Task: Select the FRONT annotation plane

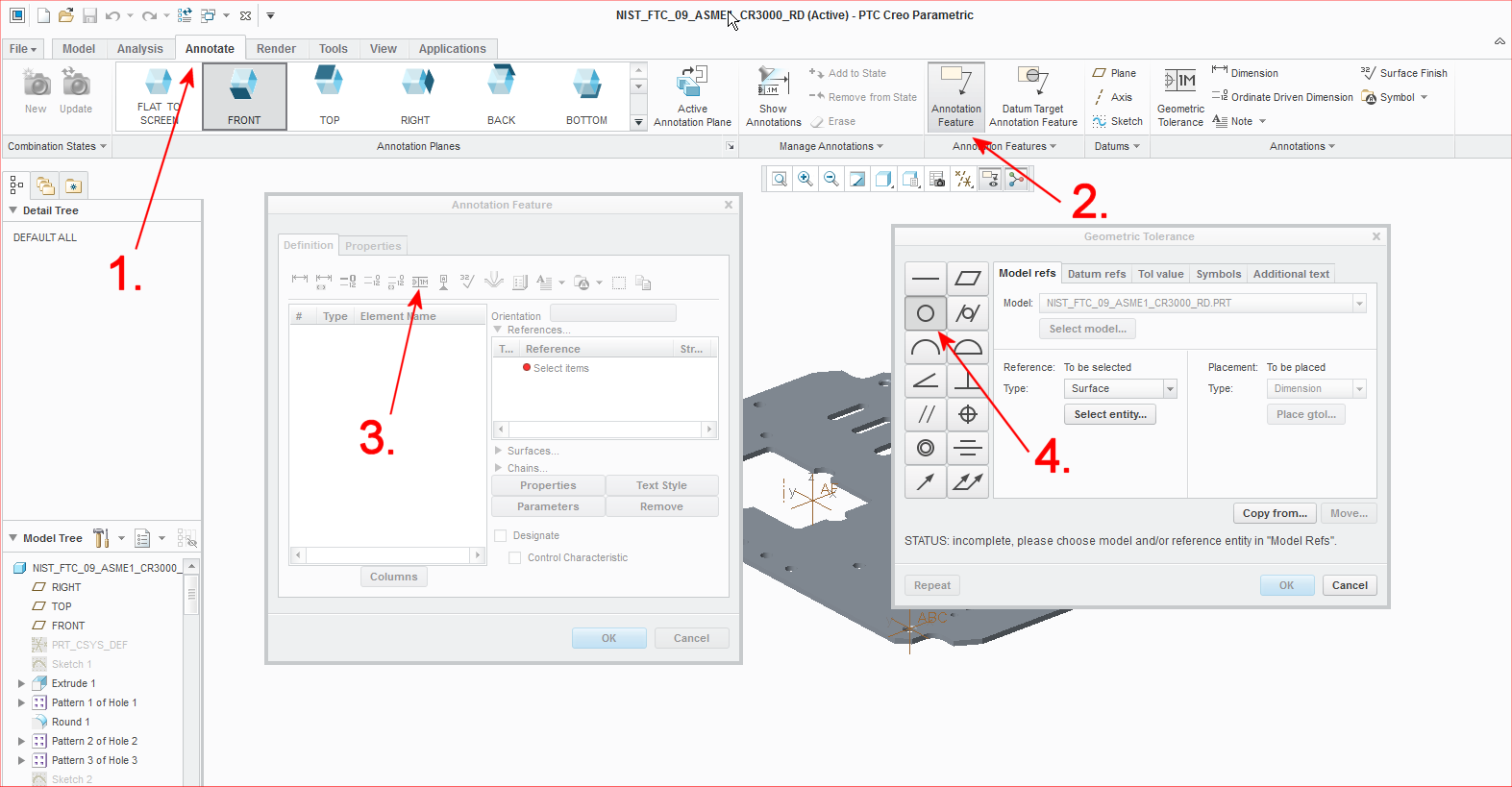Action: pos(244,96)
